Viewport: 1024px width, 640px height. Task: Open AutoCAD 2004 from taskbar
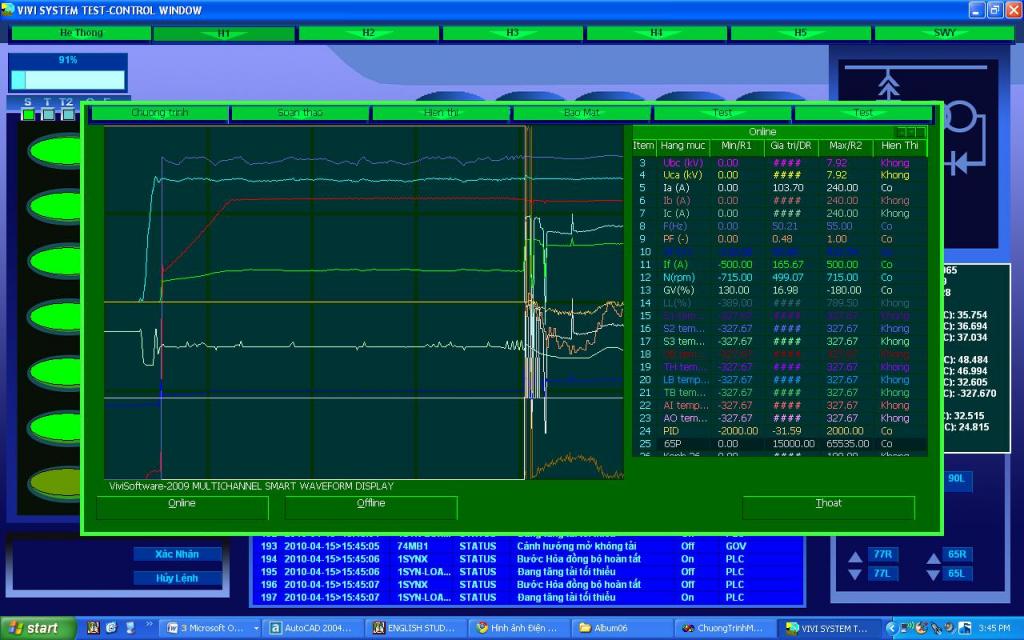coord(313,628)
